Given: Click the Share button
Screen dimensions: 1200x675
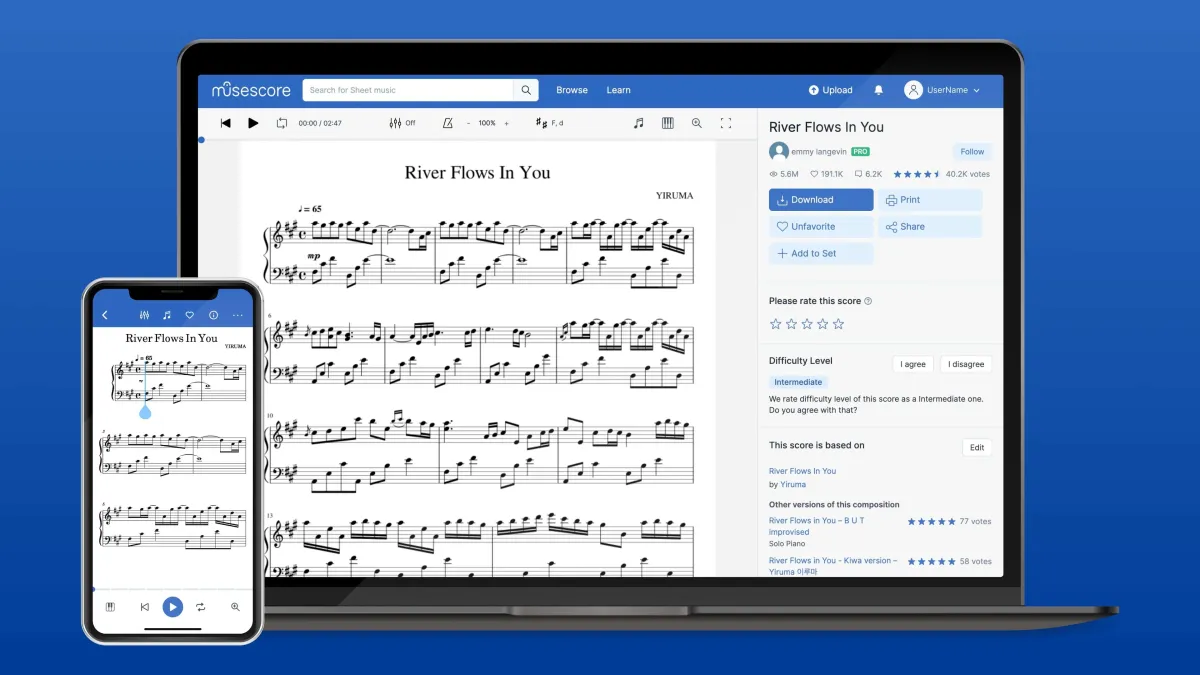Looking at the screenshot, I should click(930, 227).
